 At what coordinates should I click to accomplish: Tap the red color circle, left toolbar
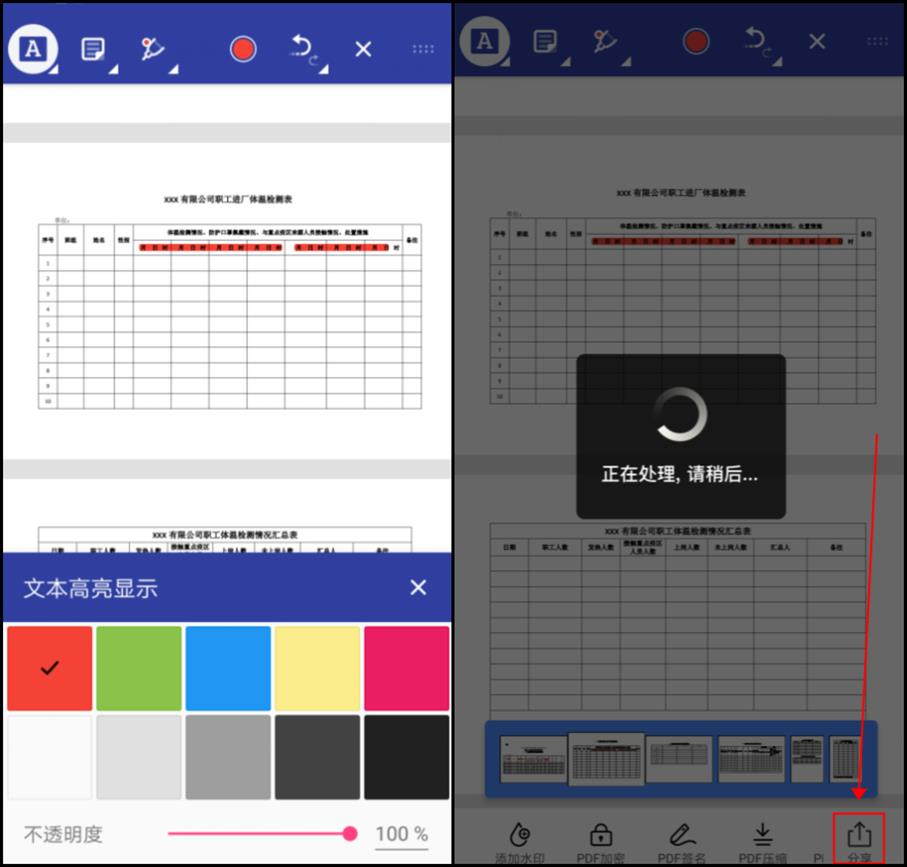coord(243,49)
